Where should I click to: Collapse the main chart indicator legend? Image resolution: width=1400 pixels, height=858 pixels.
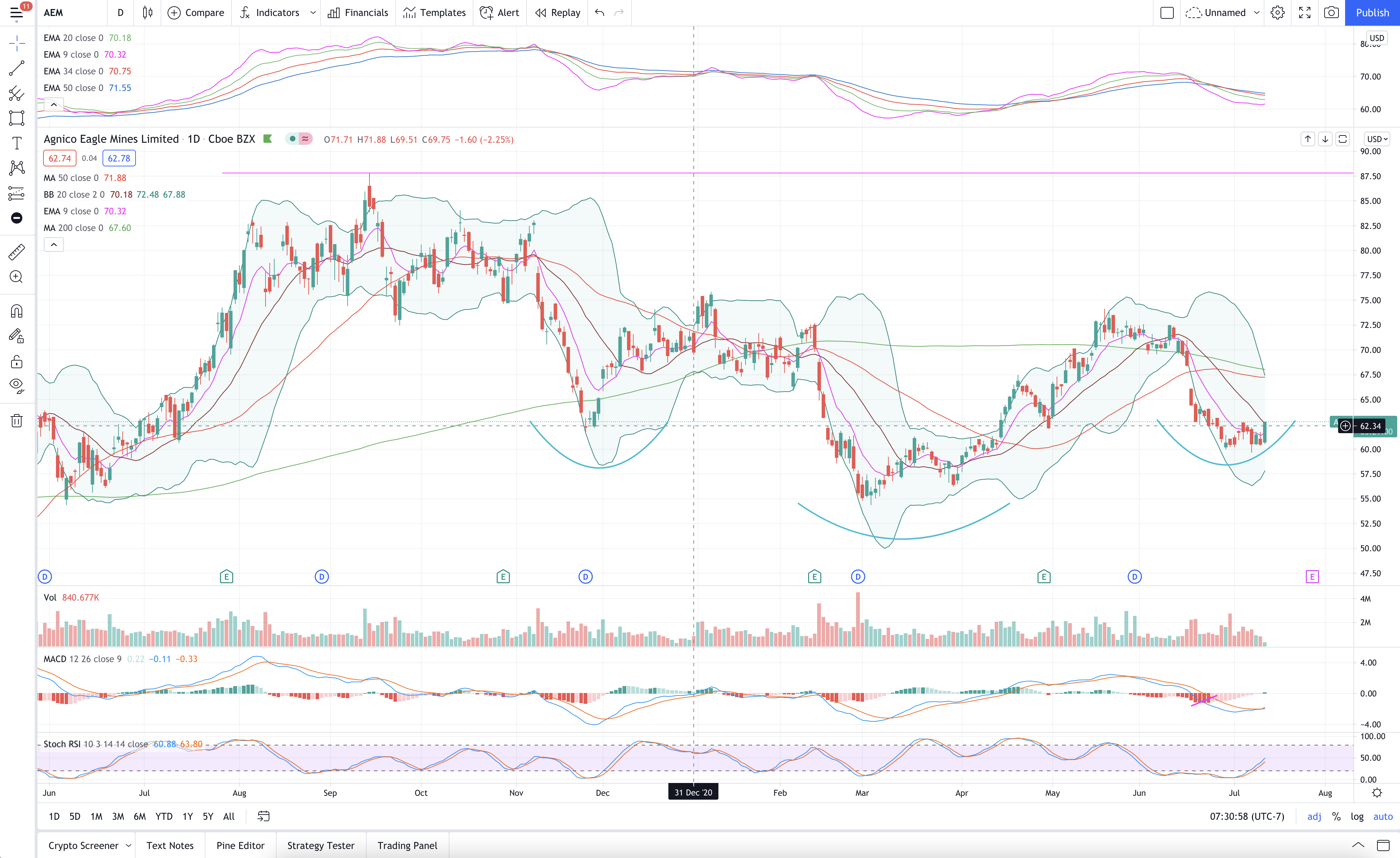[x=54, y=245]
